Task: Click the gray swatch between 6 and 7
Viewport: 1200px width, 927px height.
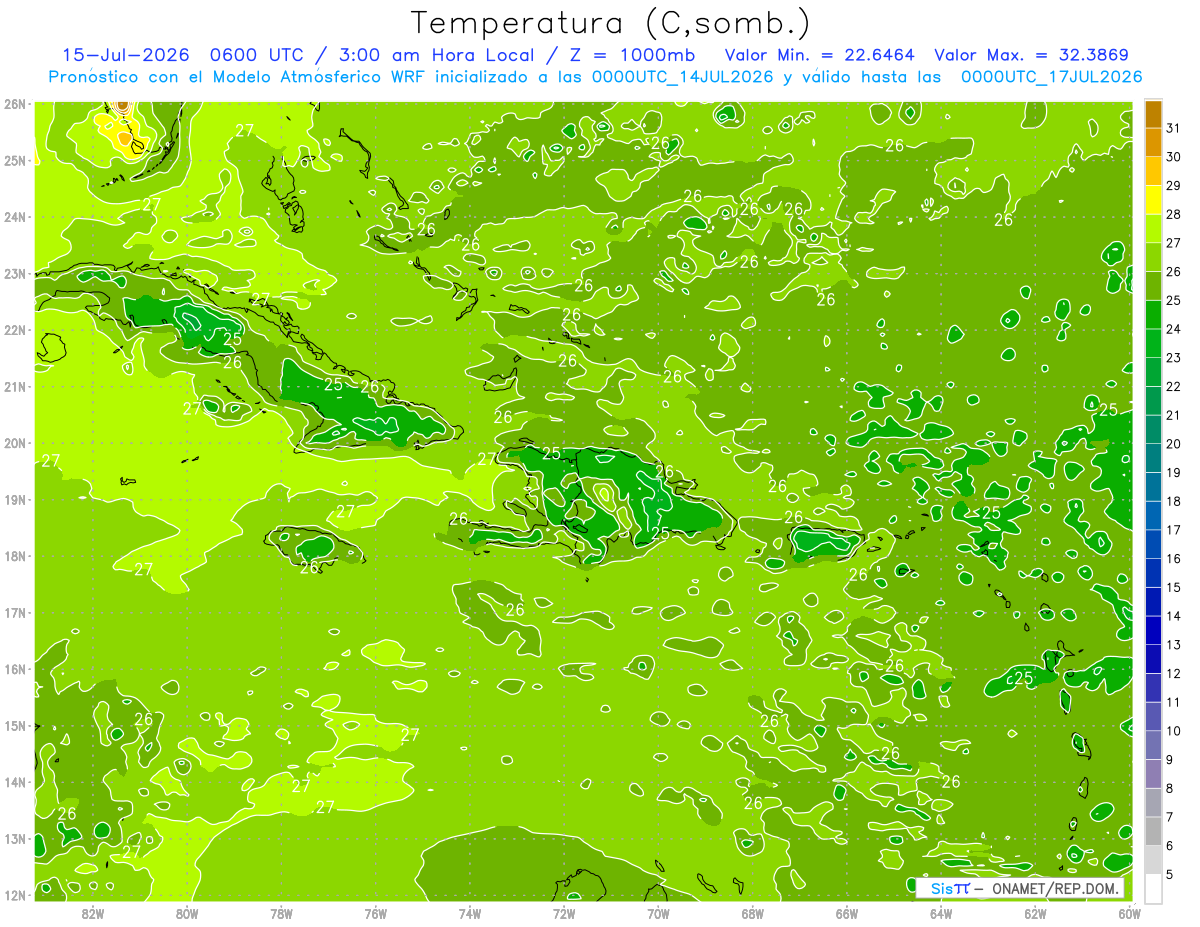Action: [1153, 831]
